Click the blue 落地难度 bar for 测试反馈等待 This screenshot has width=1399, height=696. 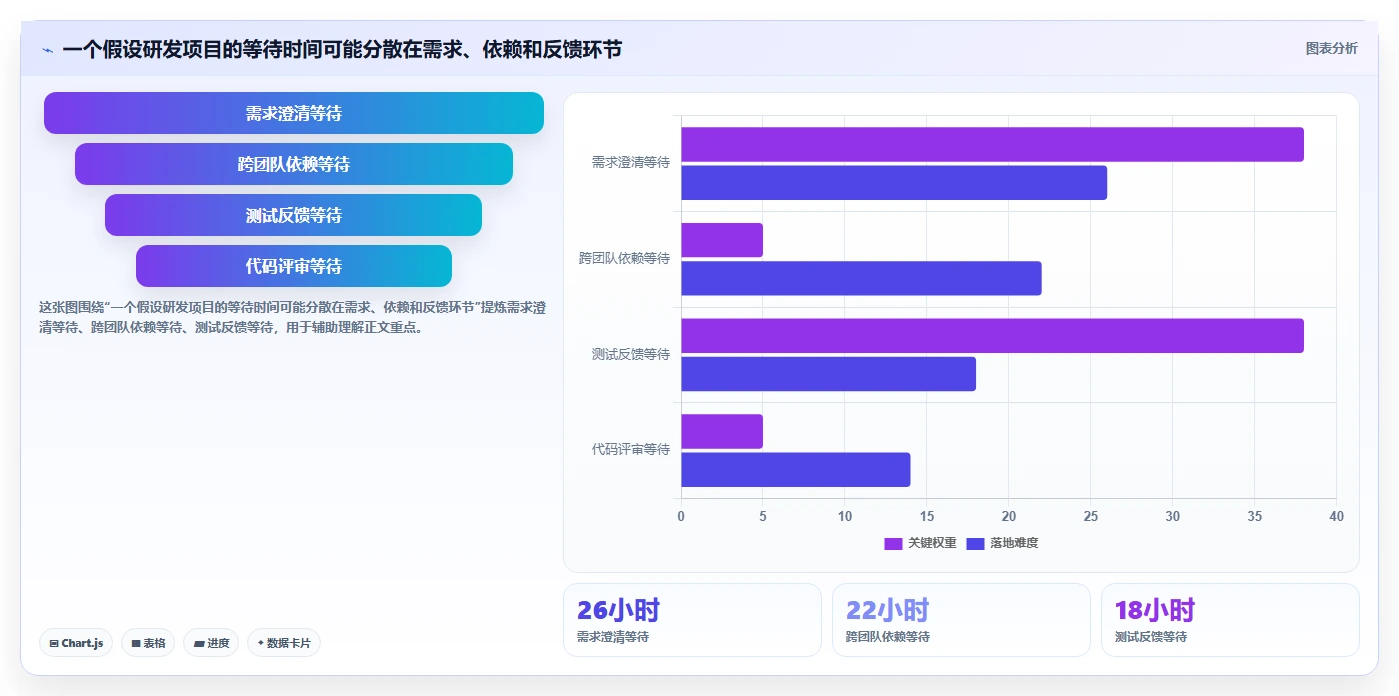828,373
